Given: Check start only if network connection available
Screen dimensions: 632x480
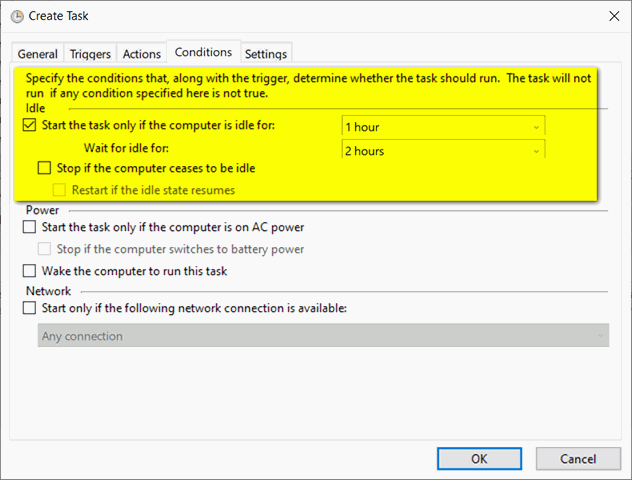Looking at the screenshot, I should 29,308.
